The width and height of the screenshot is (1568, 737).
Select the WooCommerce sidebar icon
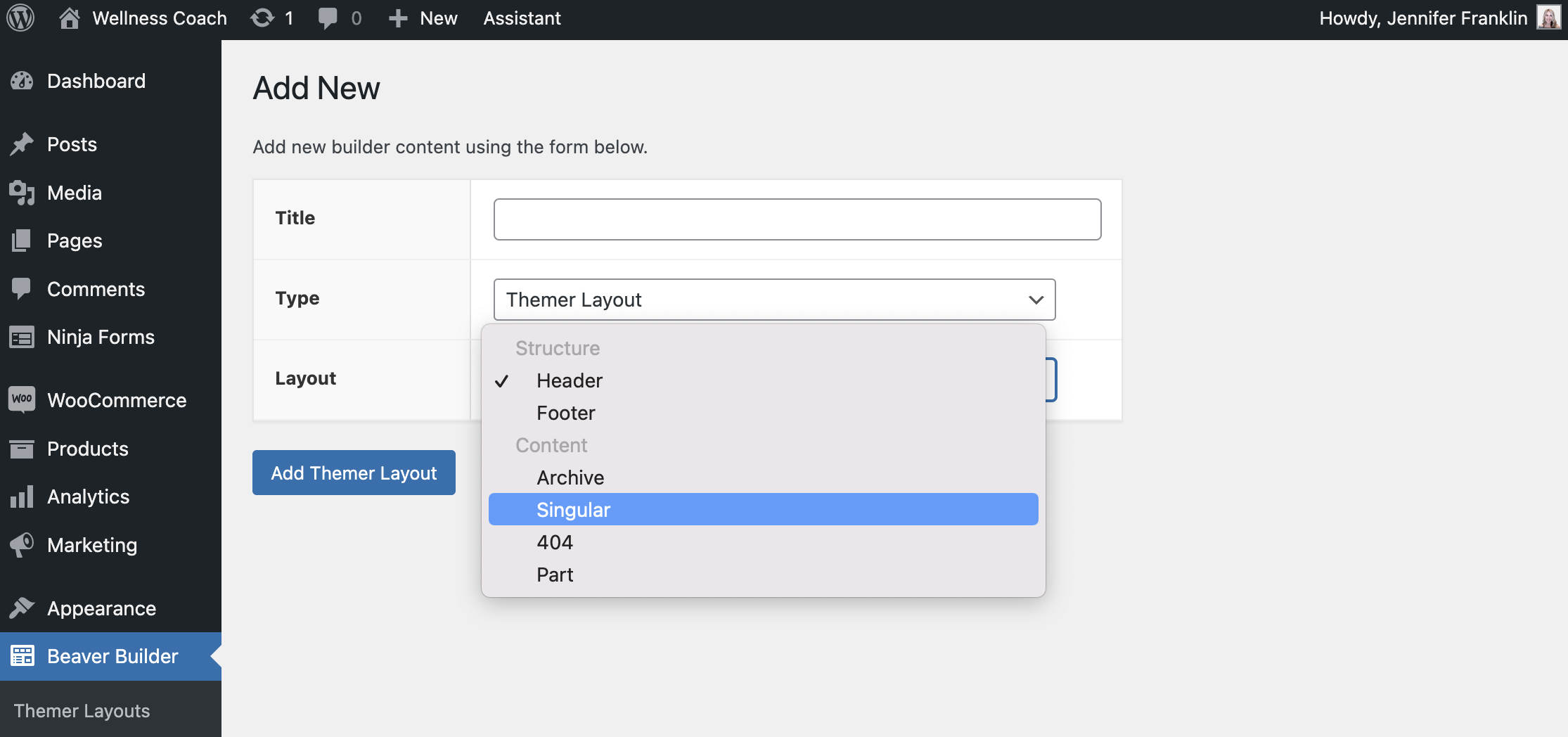pos(22,399)
